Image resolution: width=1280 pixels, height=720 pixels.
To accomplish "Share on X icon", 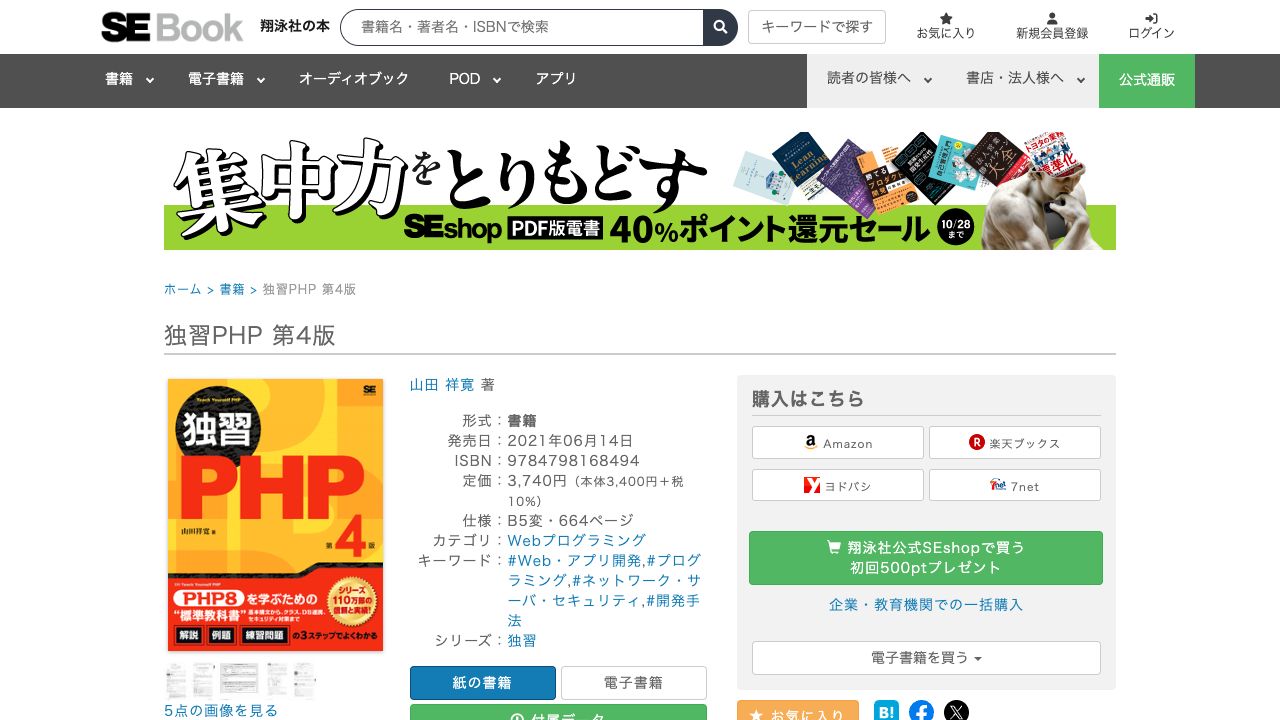I will tap(956, 712).
